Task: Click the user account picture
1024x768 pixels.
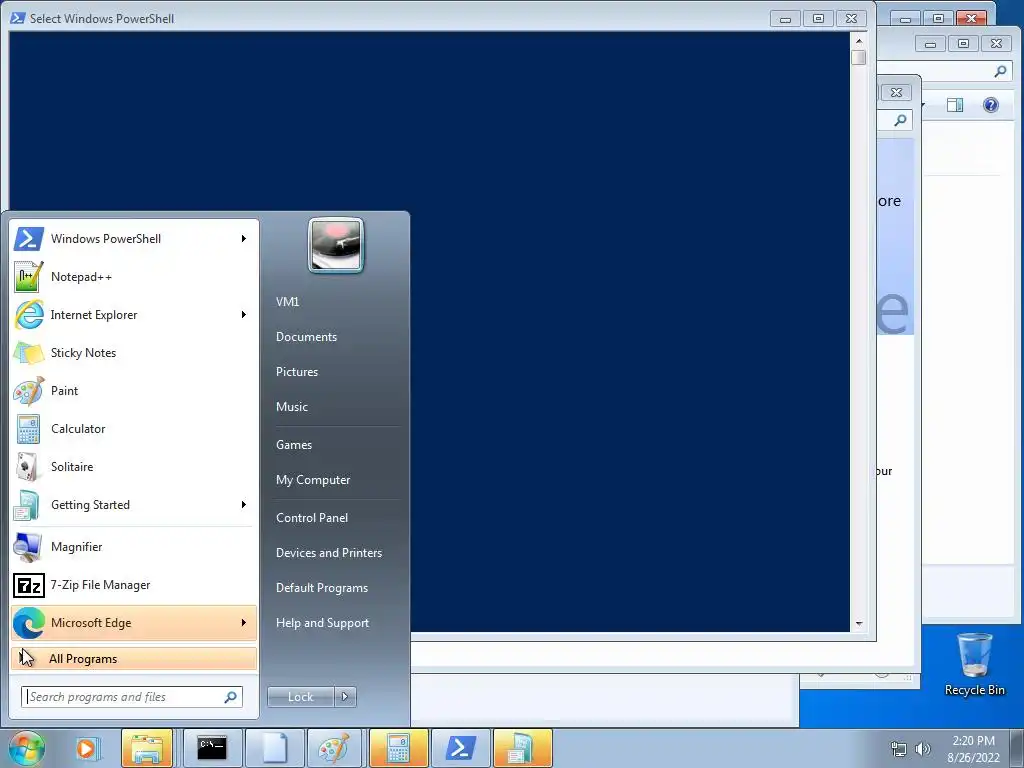Action: 336,246
